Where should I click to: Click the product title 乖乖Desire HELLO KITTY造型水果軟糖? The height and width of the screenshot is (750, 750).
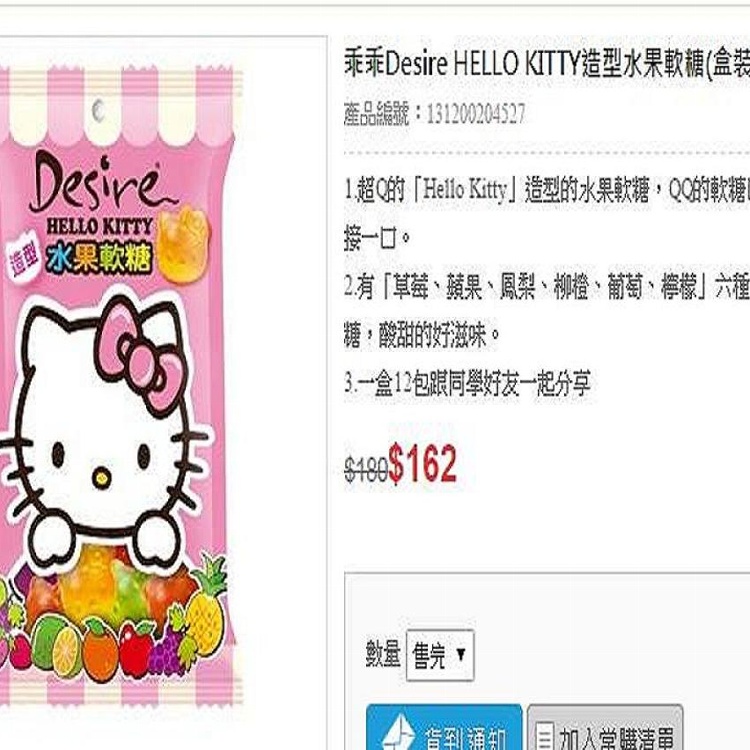click(545, 64)
